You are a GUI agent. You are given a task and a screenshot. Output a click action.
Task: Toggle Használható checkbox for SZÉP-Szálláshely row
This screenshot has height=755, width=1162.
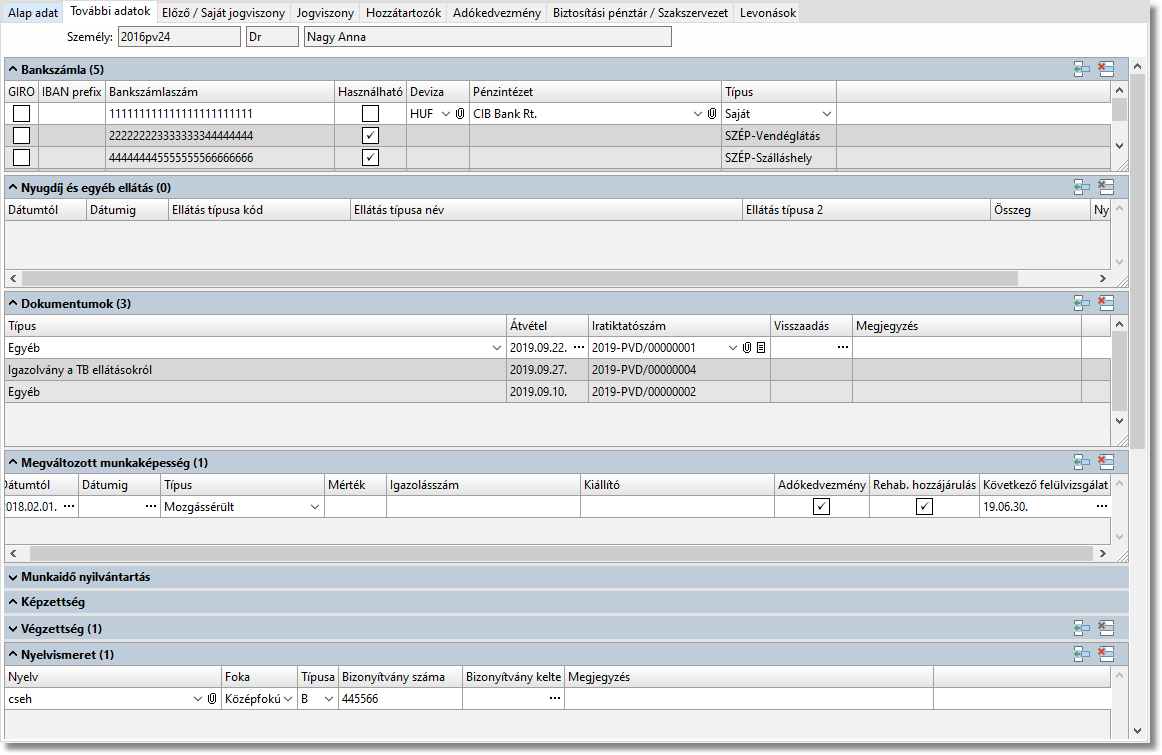[370, 158]
